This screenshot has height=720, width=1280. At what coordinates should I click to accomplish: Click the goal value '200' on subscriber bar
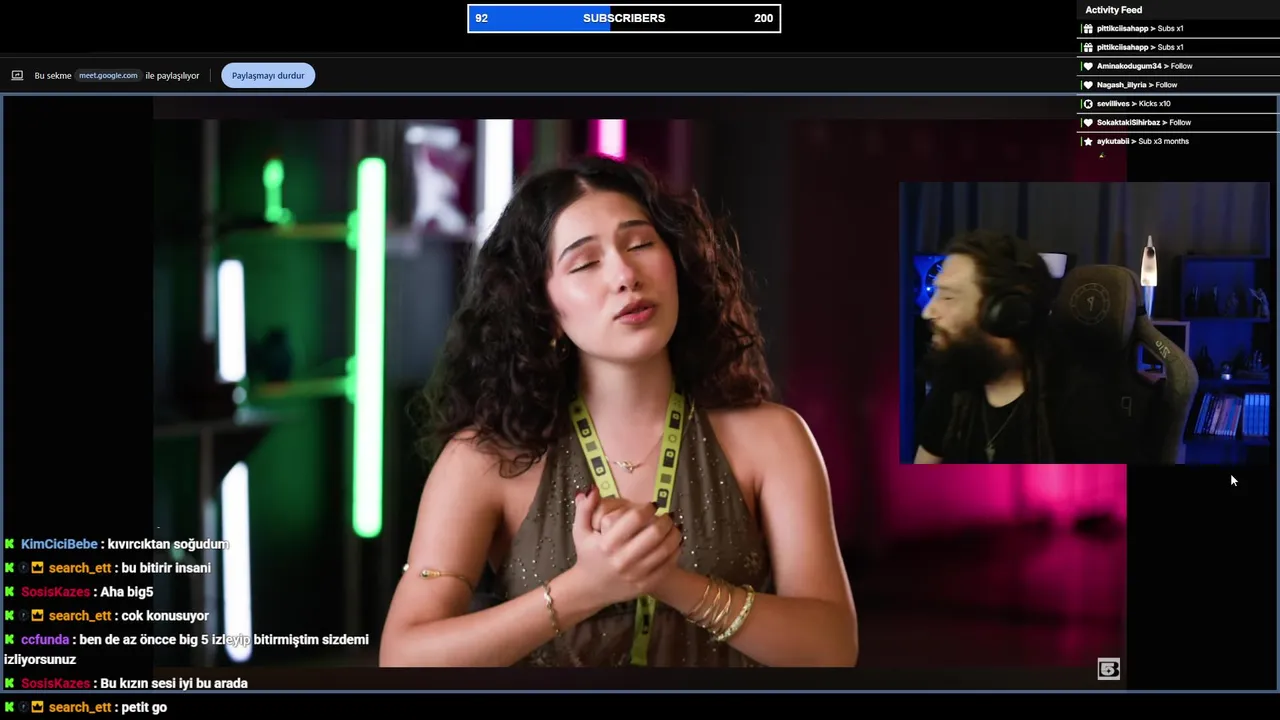point(763,18)
